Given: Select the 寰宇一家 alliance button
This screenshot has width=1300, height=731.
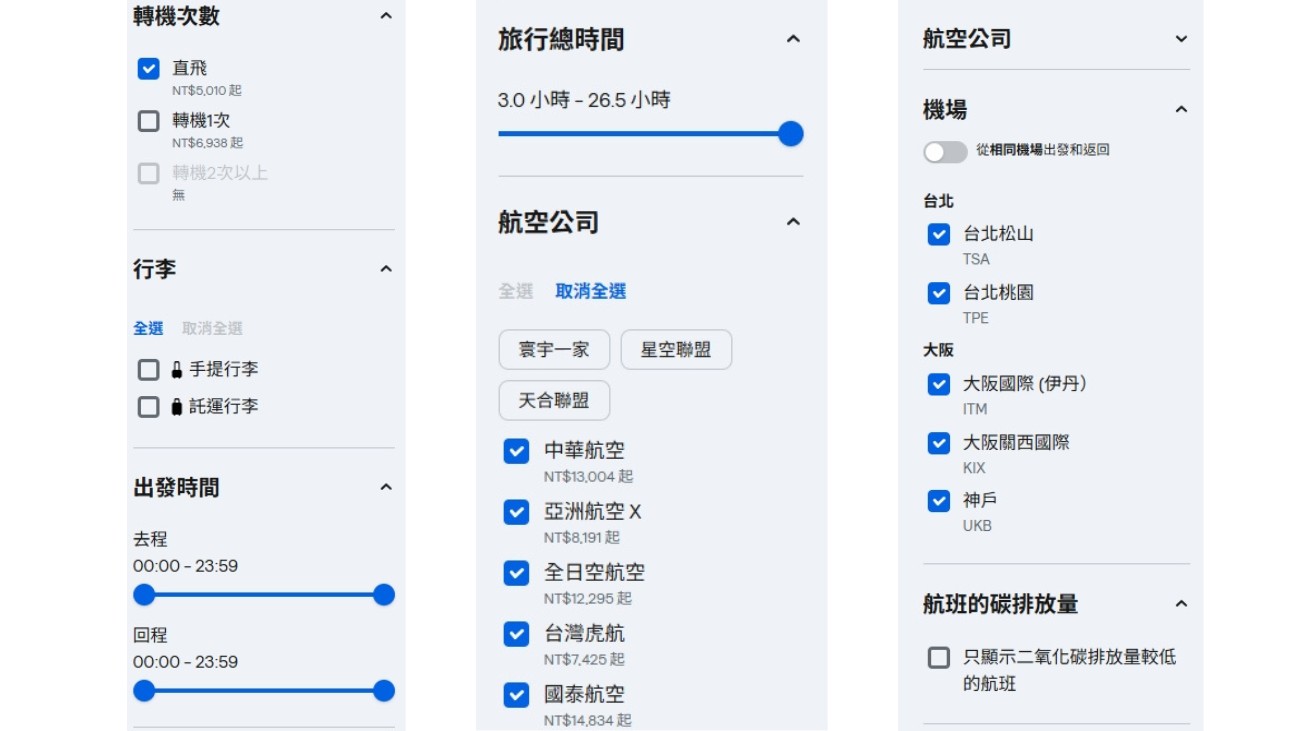Looking at the screenshot, I should [x=554, y=350].
